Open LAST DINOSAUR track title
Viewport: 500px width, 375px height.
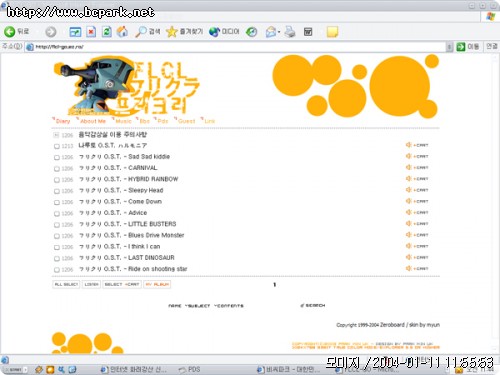pyautogui.click(x=126, y=258)
